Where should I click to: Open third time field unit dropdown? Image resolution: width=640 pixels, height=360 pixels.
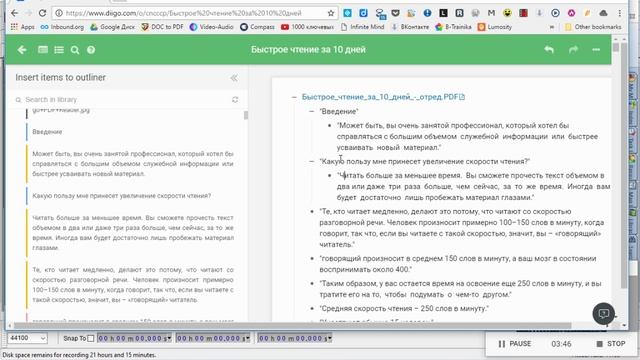tap(330, 338)
